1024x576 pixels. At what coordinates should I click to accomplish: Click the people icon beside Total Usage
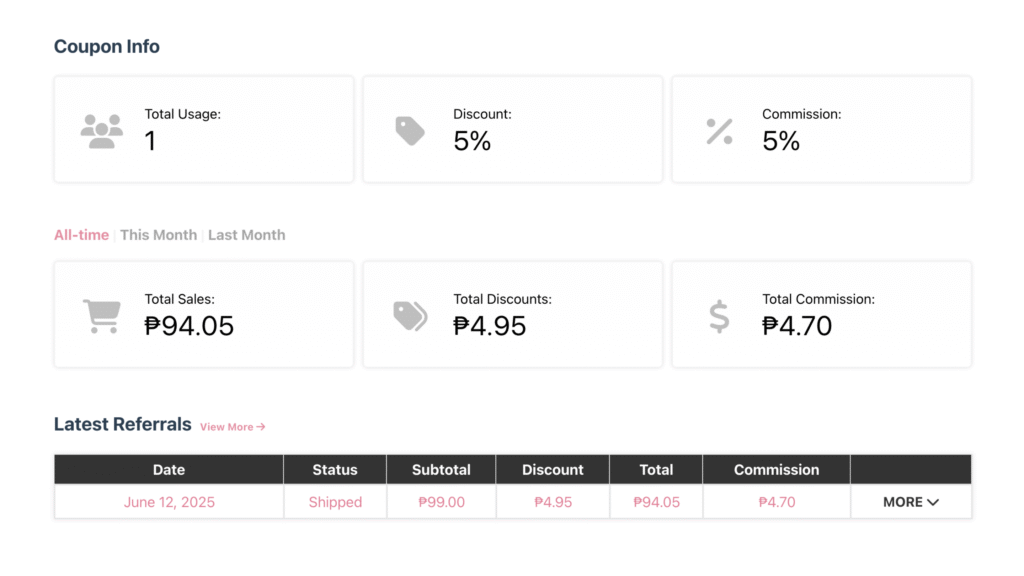[102, 131]
